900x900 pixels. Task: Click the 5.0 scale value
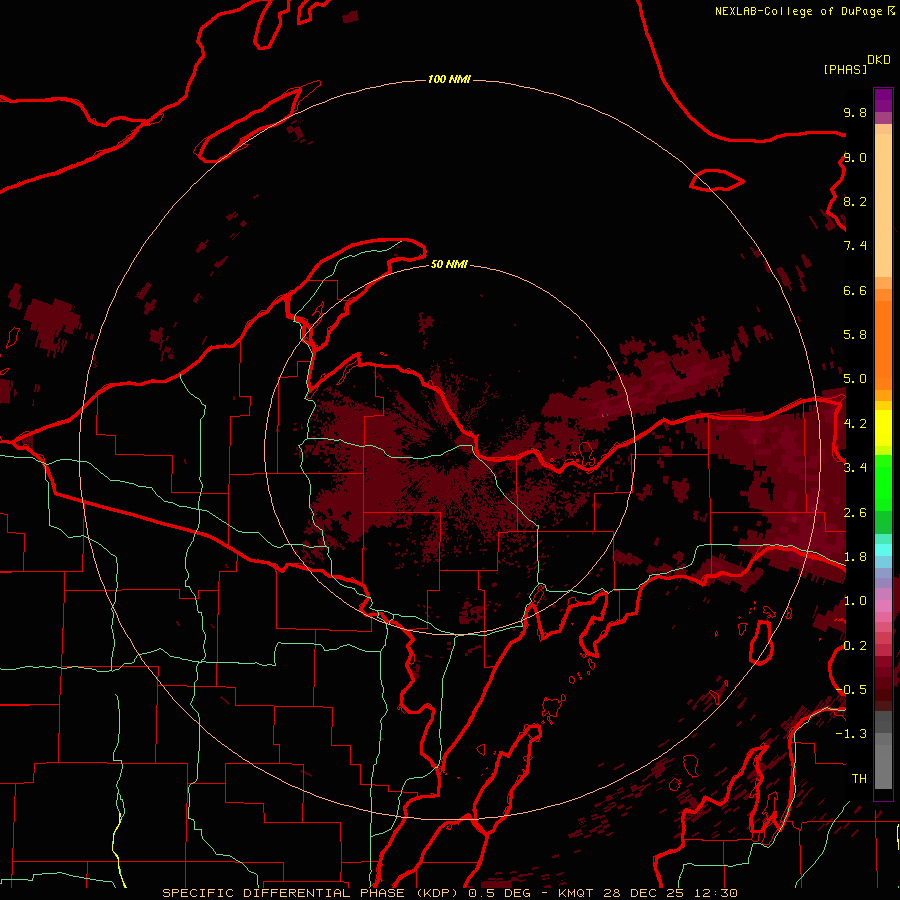coord(855,379)
